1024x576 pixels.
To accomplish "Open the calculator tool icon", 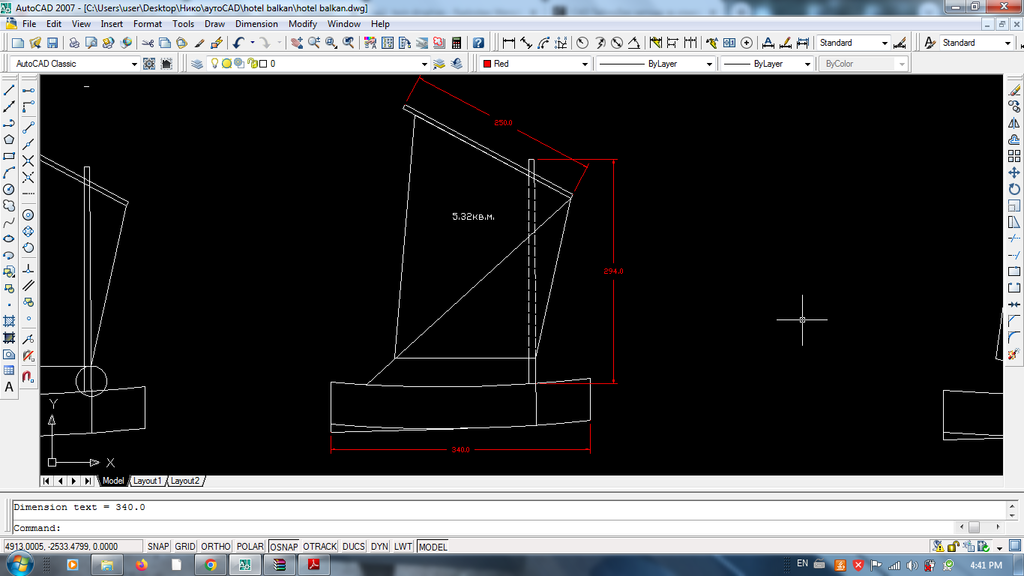I will tap(457, 43).
